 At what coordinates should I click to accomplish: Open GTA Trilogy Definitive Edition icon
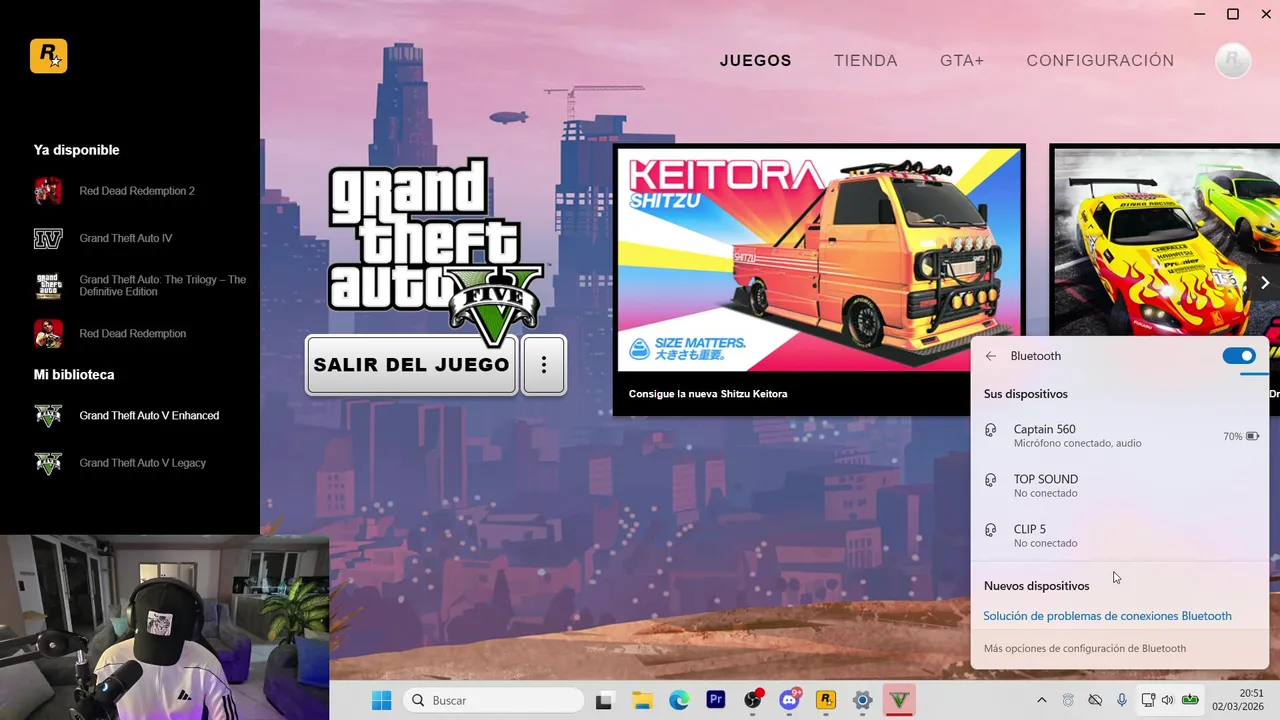pyautogui.click(x=48, y=286)
